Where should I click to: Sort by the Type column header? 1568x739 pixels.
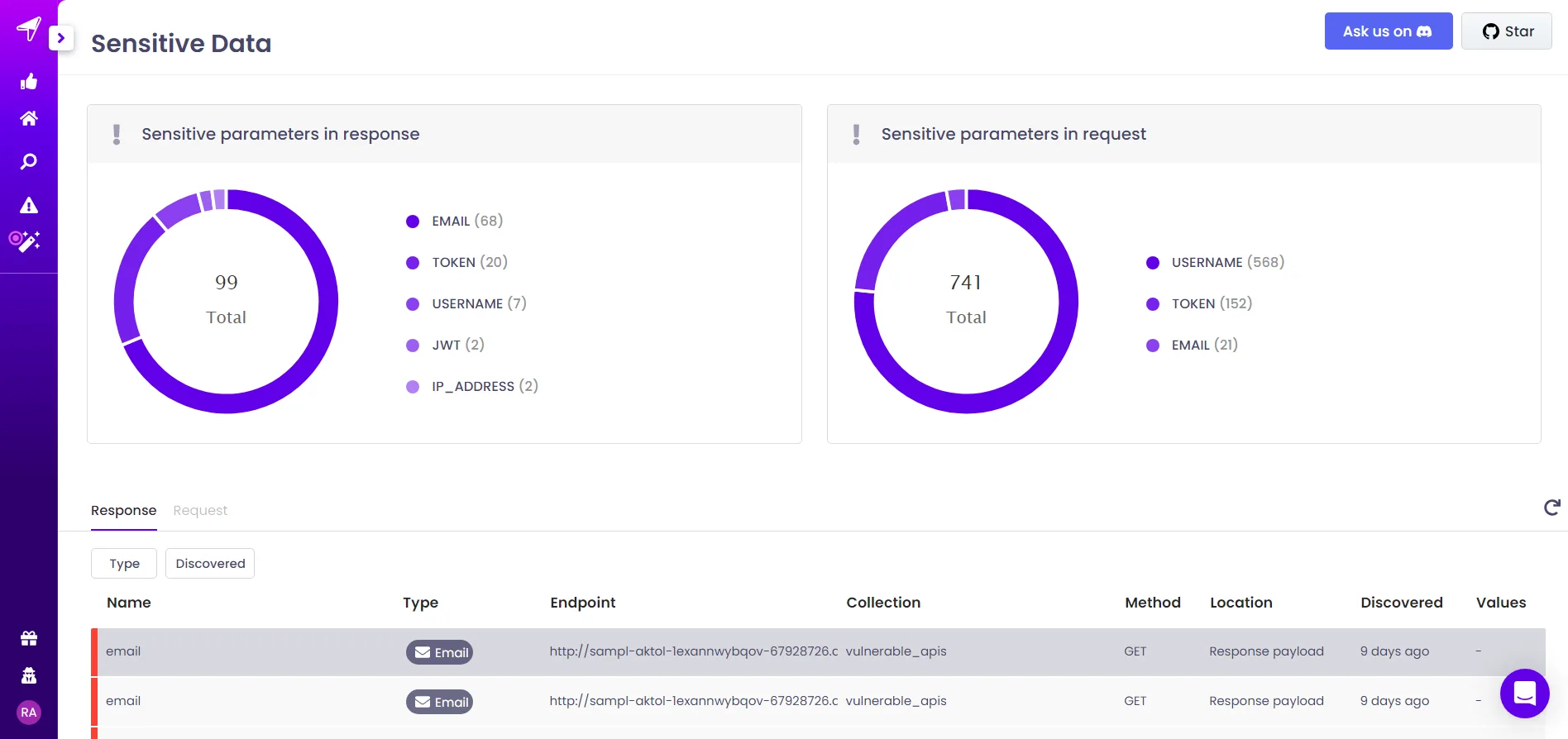click(420, 603)
